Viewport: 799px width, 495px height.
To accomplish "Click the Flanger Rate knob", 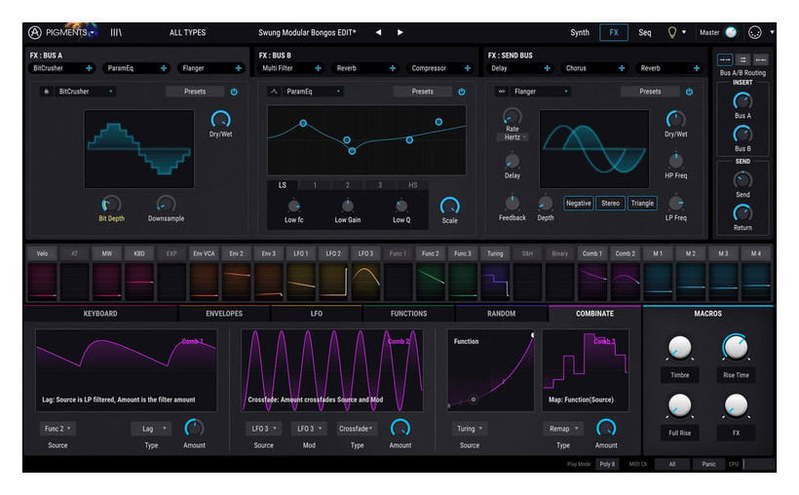I will pyautogui.click(x=512, y=116).
